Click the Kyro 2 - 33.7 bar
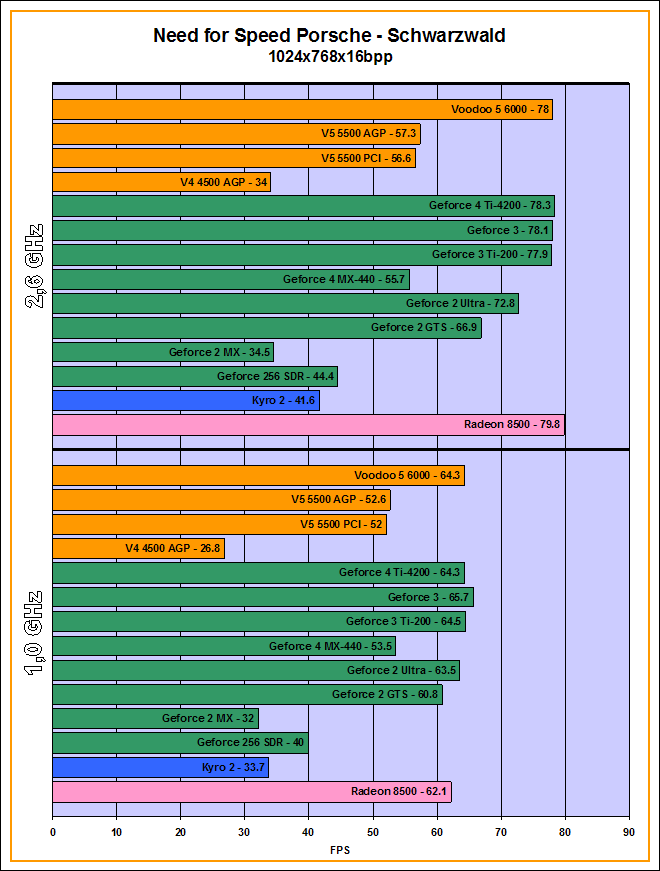The image size is (660, 871). 160,768
